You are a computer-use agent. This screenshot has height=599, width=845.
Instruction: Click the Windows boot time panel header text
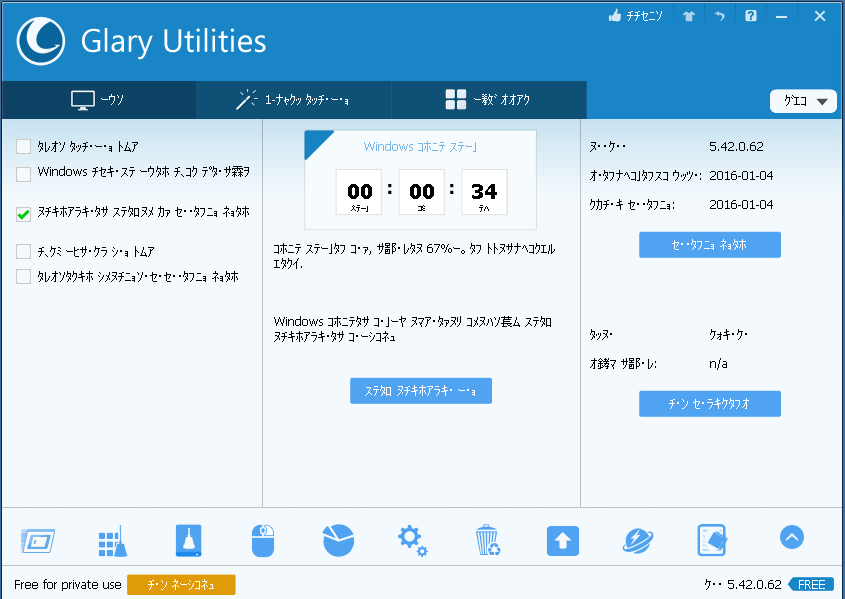(420, 147)
